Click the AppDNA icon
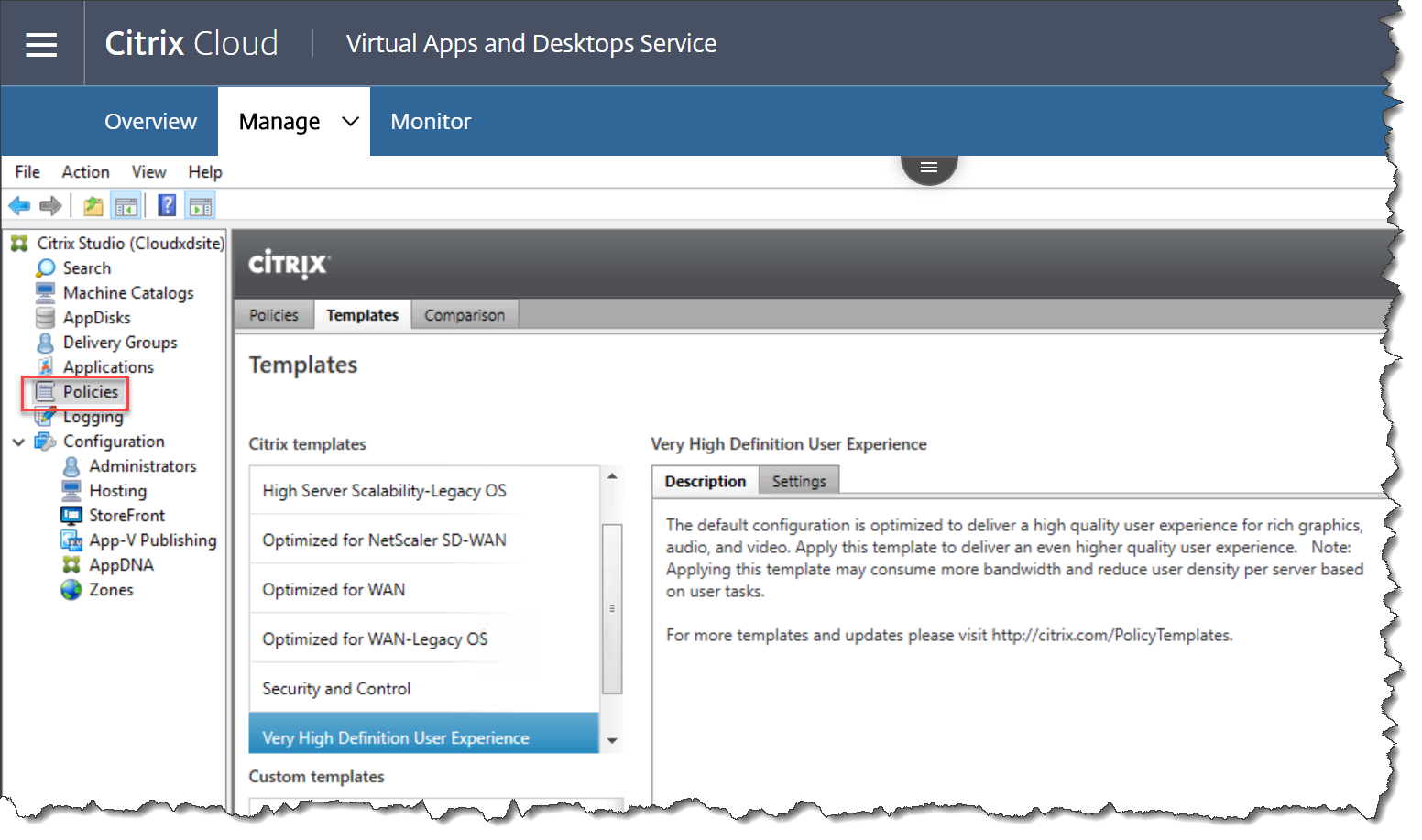The image size is (1422, 840). point(71,565)
